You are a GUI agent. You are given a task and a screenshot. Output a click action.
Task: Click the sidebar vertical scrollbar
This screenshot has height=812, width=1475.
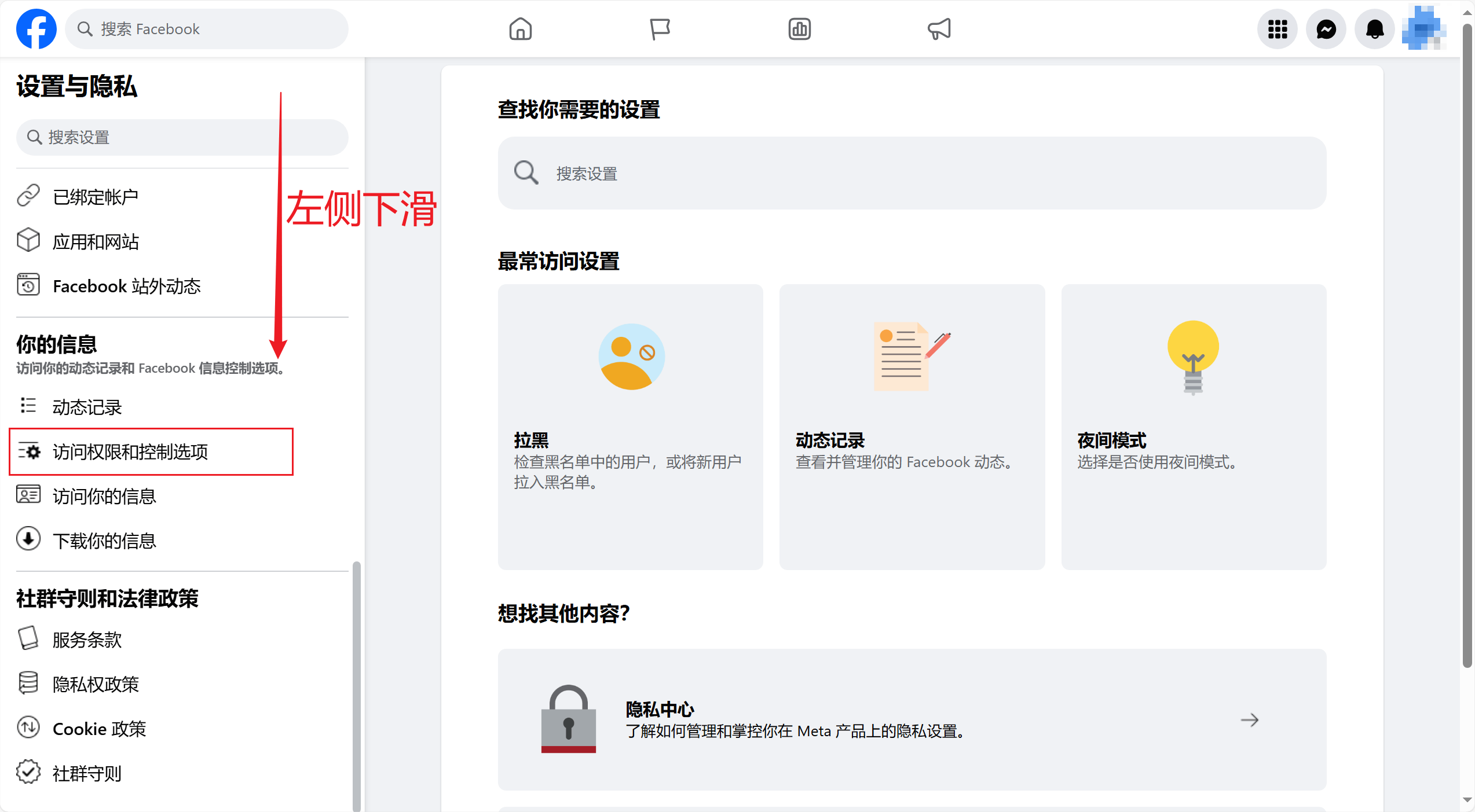pyautogui.click(x=356, y=686)
